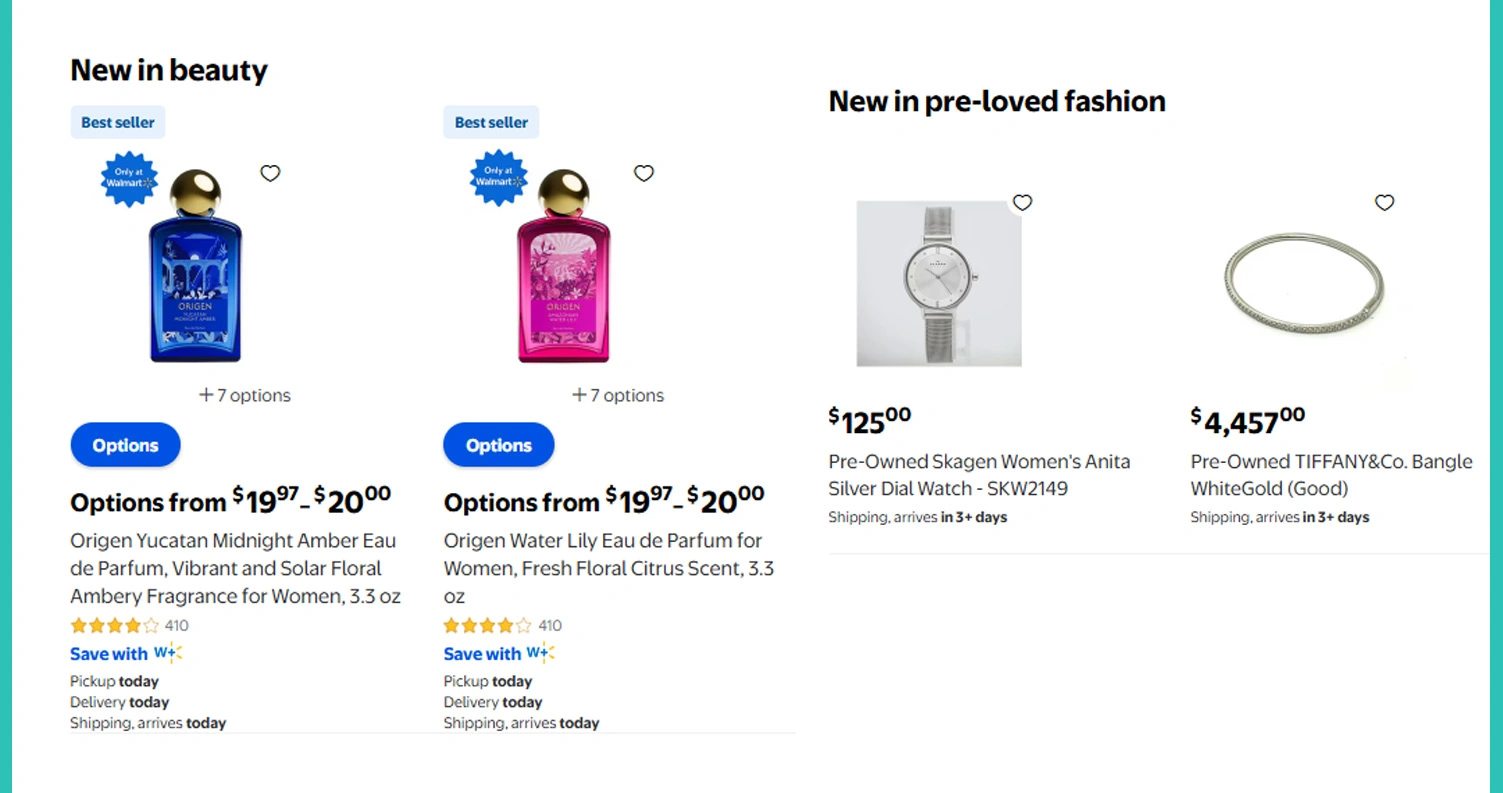This screenshot has width=1503, height=793.
Task: Click Only at Walmart badge on blue perfume
Action: 130,178
